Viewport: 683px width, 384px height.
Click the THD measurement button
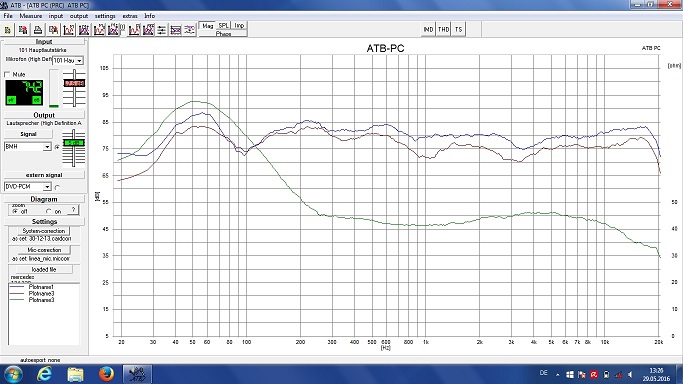pos(443,29)
